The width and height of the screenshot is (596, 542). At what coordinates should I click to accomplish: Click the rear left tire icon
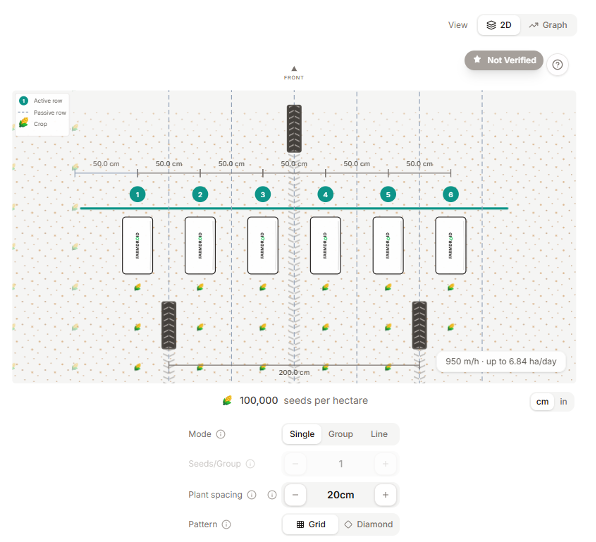[169, 325]
